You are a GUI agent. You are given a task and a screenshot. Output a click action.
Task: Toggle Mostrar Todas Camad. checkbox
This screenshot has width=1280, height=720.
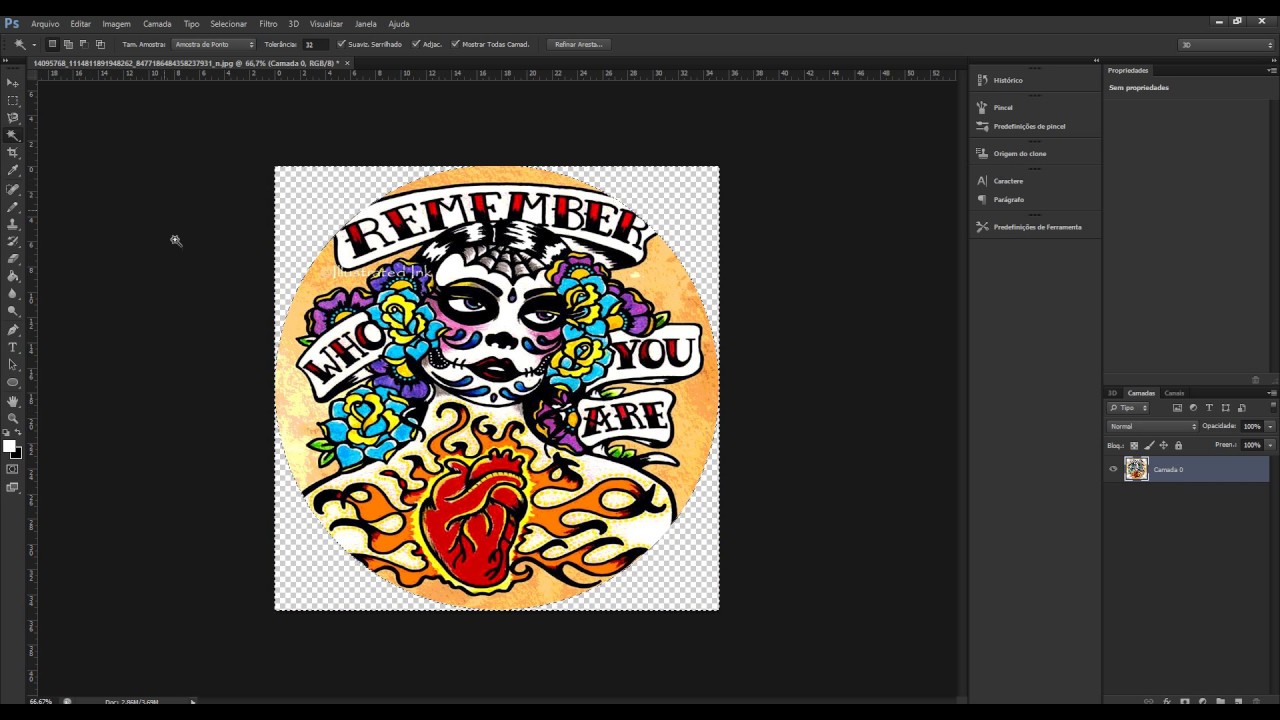(456, 44)
